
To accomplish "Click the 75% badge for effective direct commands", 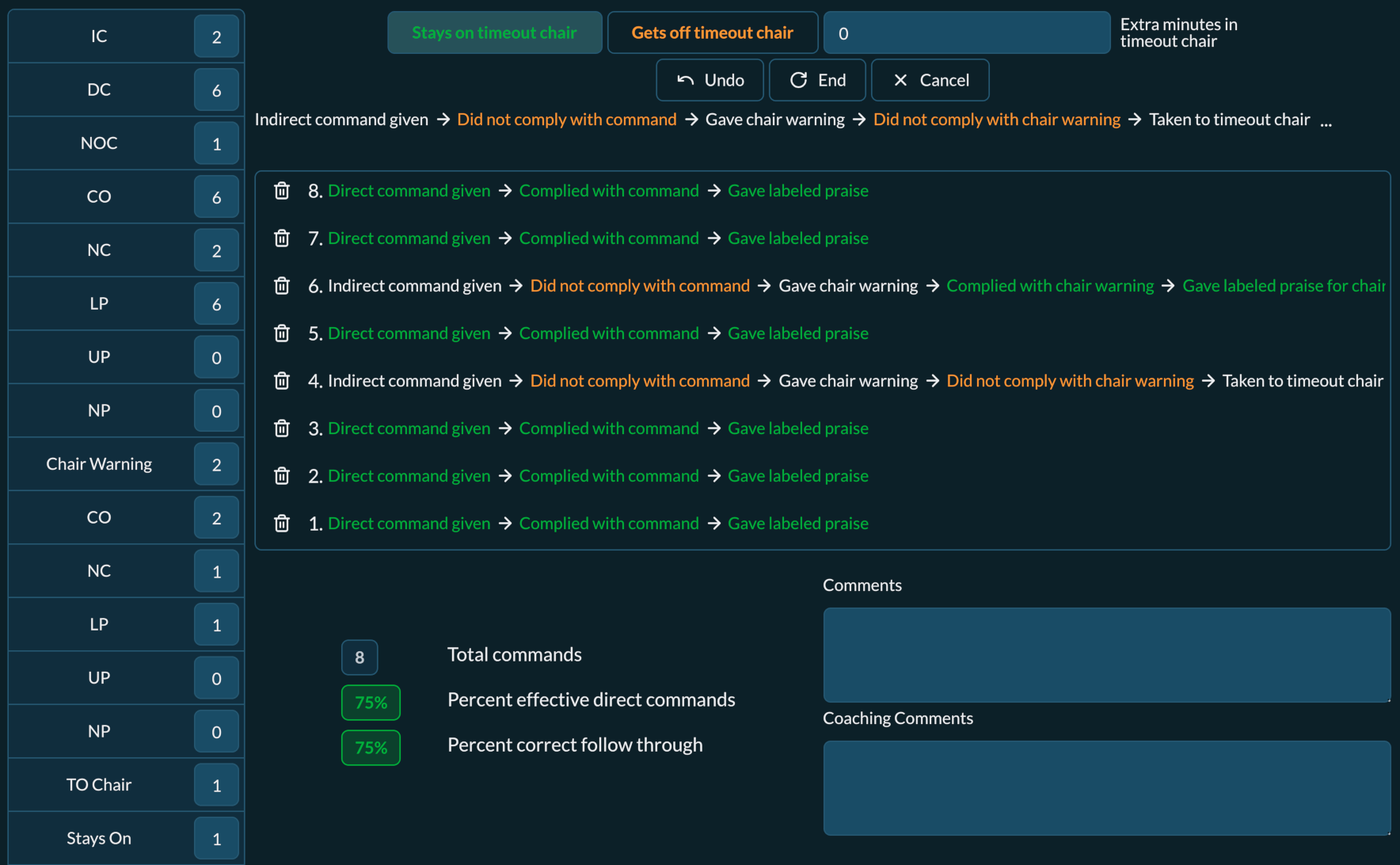I will point(371,703).
